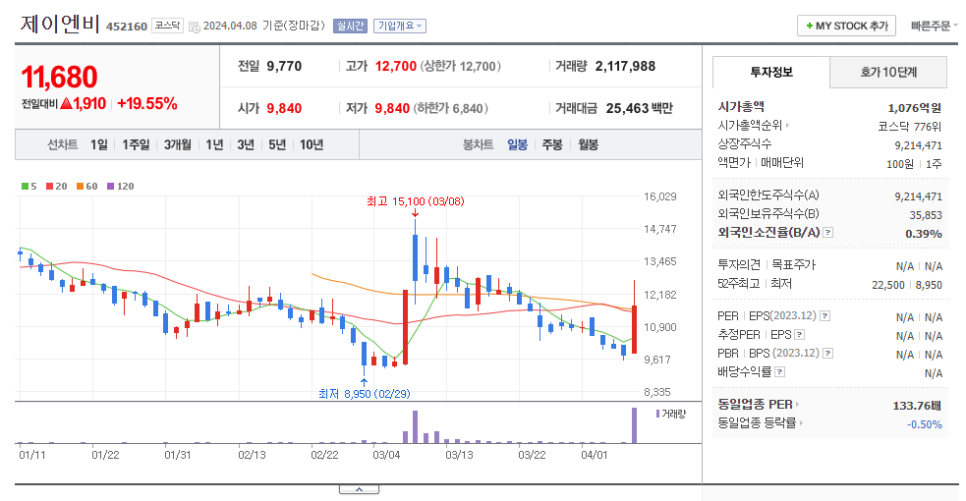Click the calendar icon beside 2024.04.08
This screenshot has height=501, width=966.
(194, 26)
